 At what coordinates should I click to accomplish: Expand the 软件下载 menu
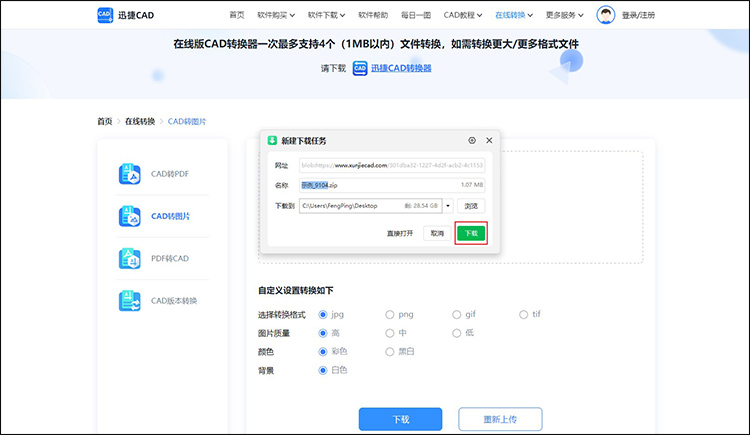coord(326,15)
